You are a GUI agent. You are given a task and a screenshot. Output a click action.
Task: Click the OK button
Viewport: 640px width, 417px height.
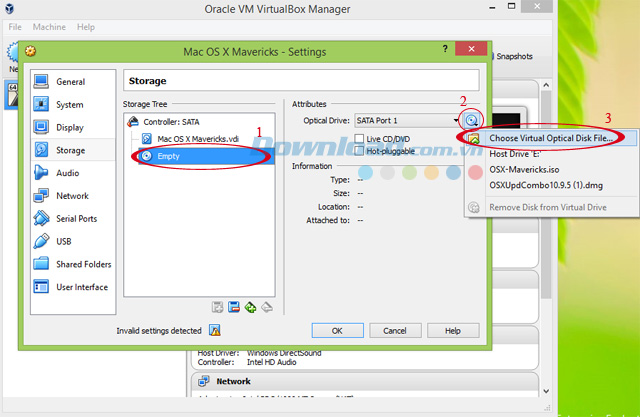(x=338, y=330)
